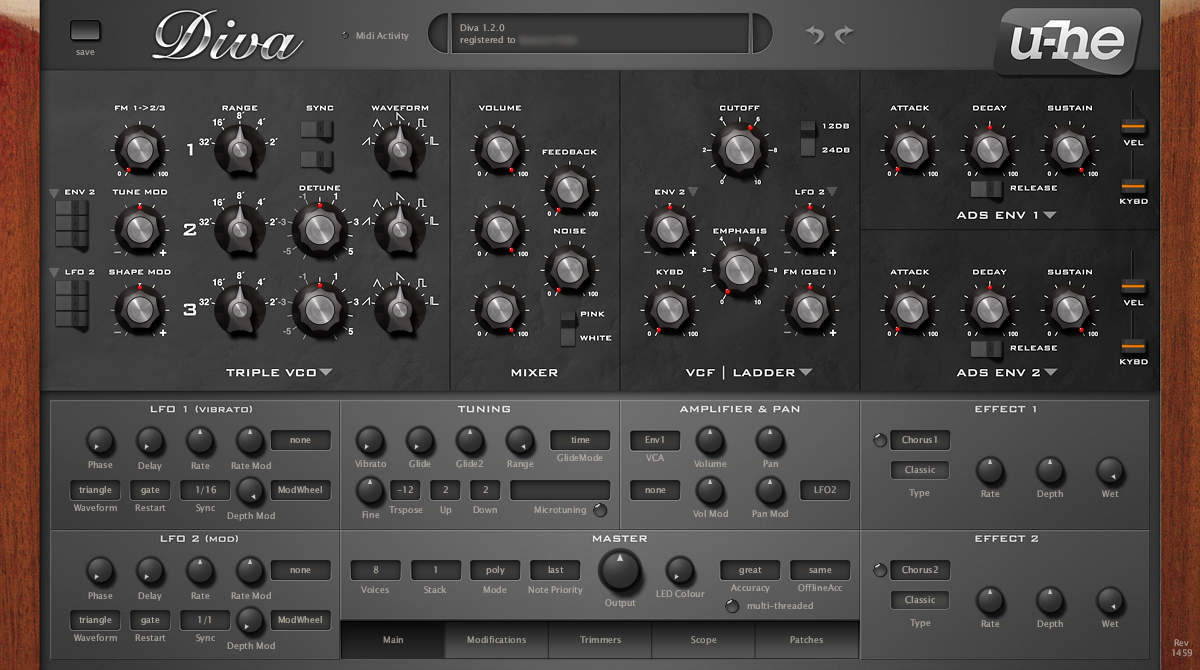Viewport: 1200px width, 670px height.
Task: Click the u-he logo
Action: tap(1067, 42)
